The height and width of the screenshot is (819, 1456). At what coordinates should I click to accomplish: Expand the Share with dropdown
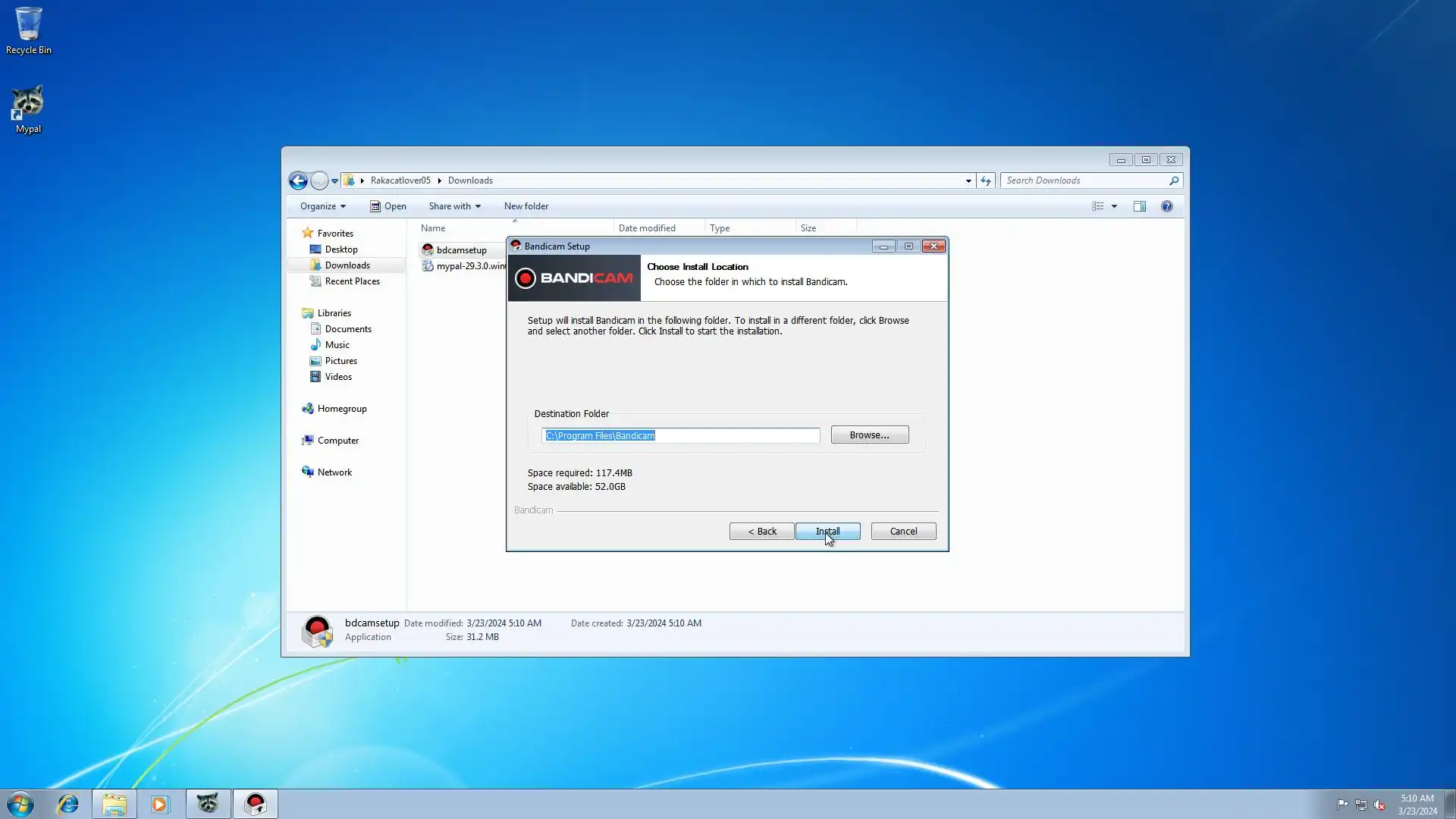[x=454, y=206]
